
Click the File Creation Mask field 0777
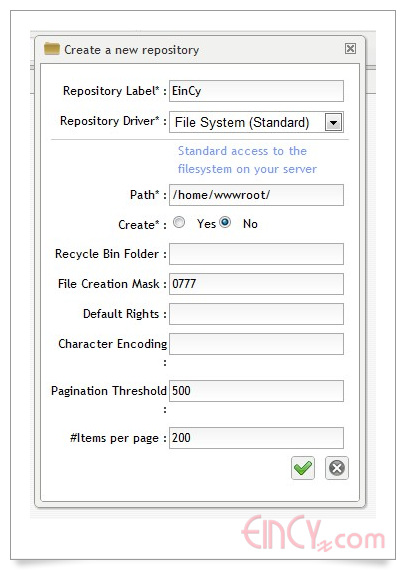pos(256,284)
